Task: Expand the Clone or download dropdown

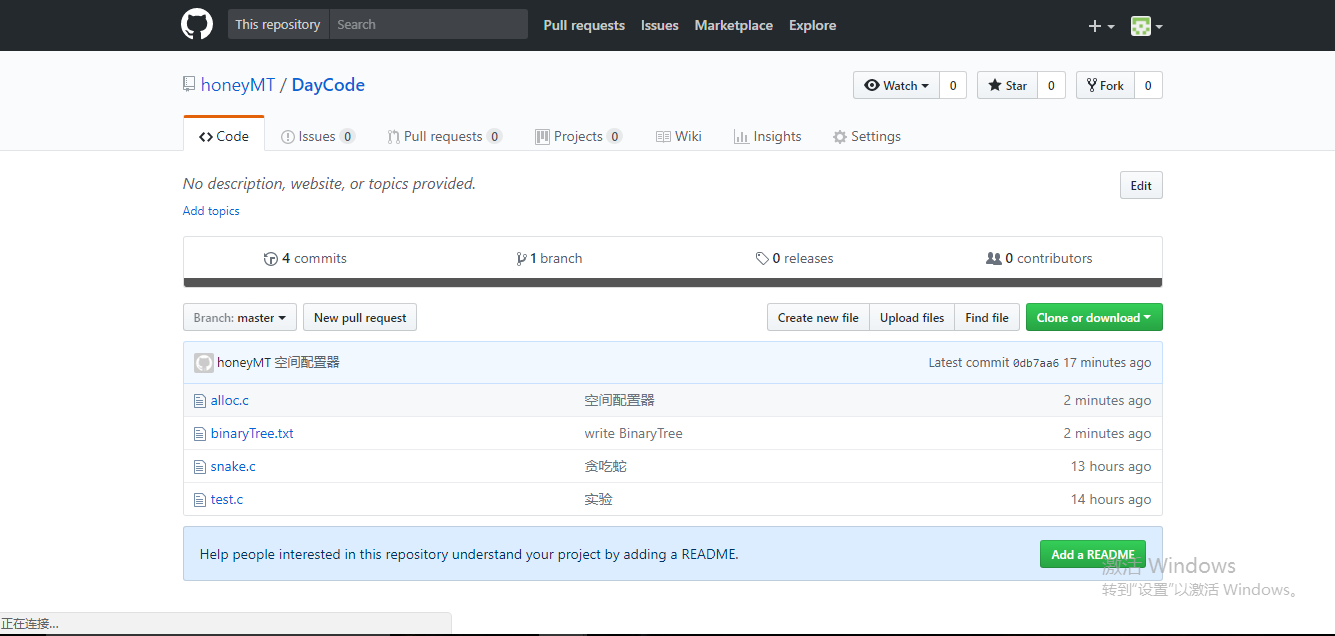Action: click(1094, 318)
